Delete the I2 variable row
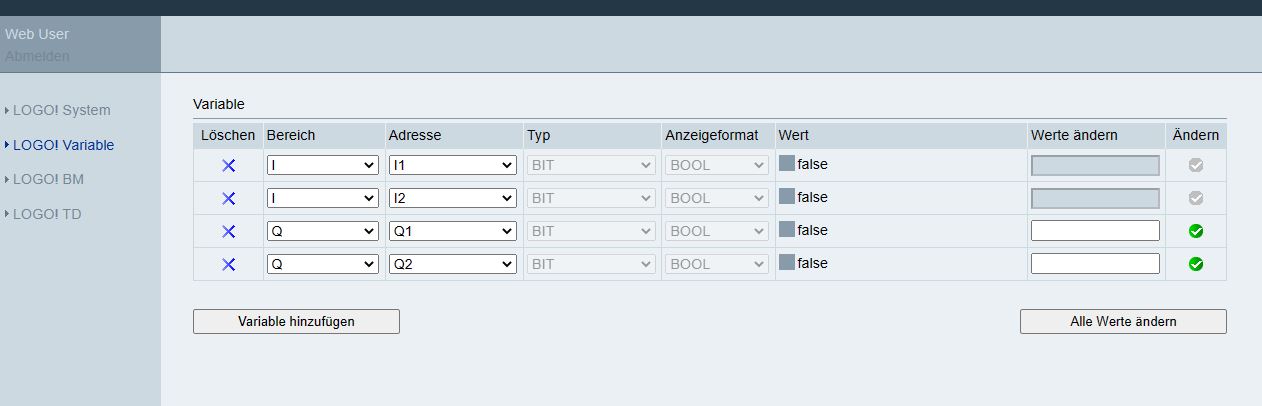This screenshot has width=1262, height=406. pos(228,199)
